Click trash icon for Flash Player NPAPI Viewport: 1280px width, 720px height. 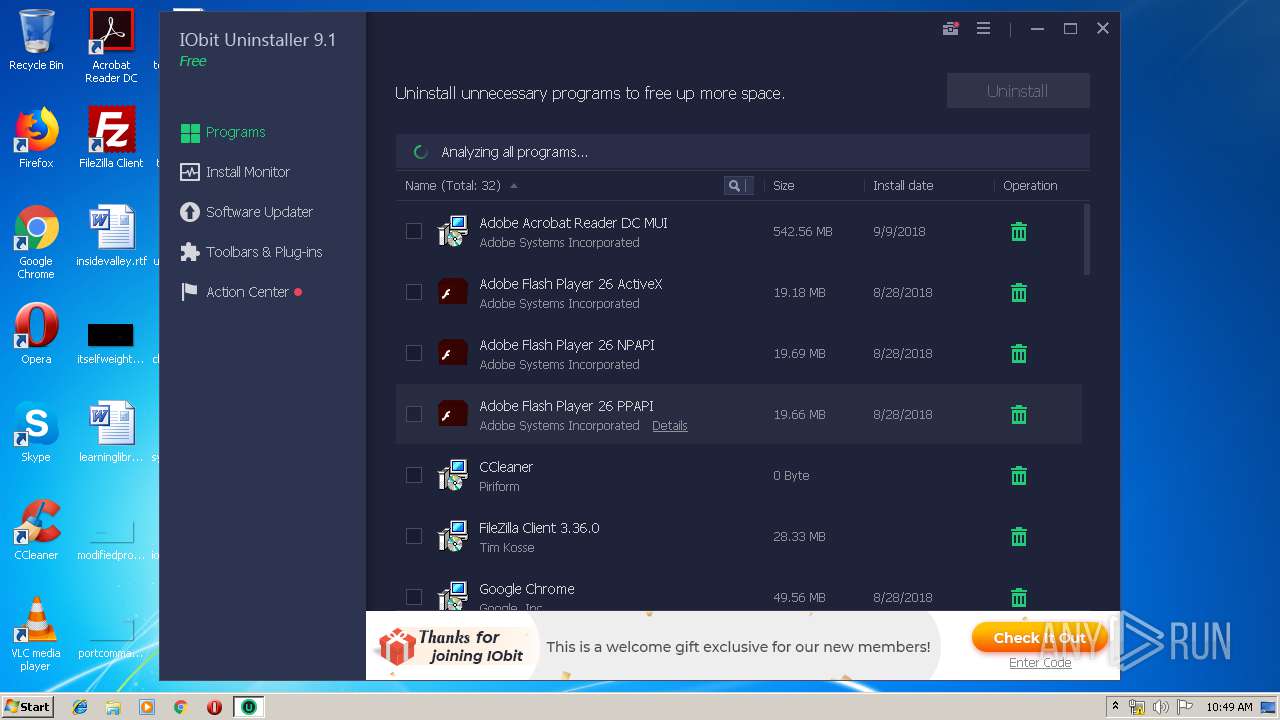point(1019,354)
